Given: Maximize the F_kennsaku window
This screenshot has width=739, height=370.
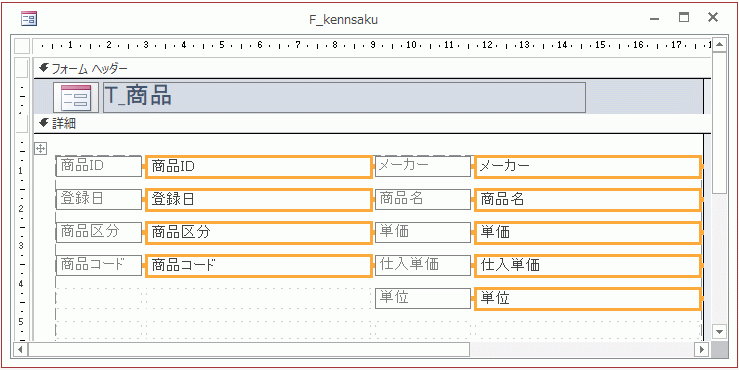Looking at the screenshot, I should click(683, 18).
